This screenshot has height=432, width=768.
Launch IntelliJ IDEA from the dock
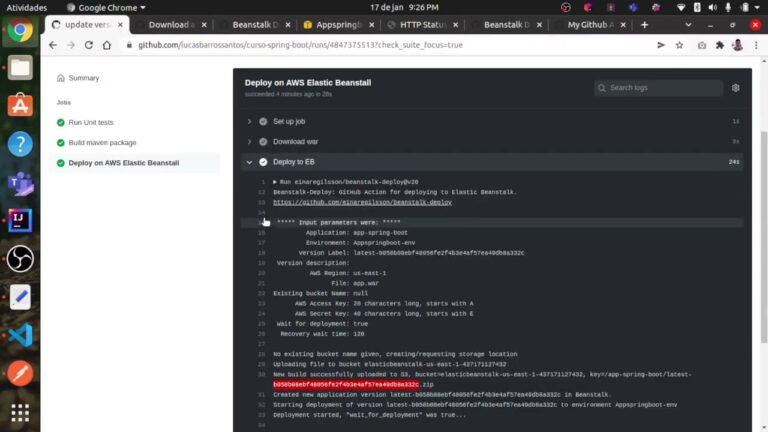(20, 220)
